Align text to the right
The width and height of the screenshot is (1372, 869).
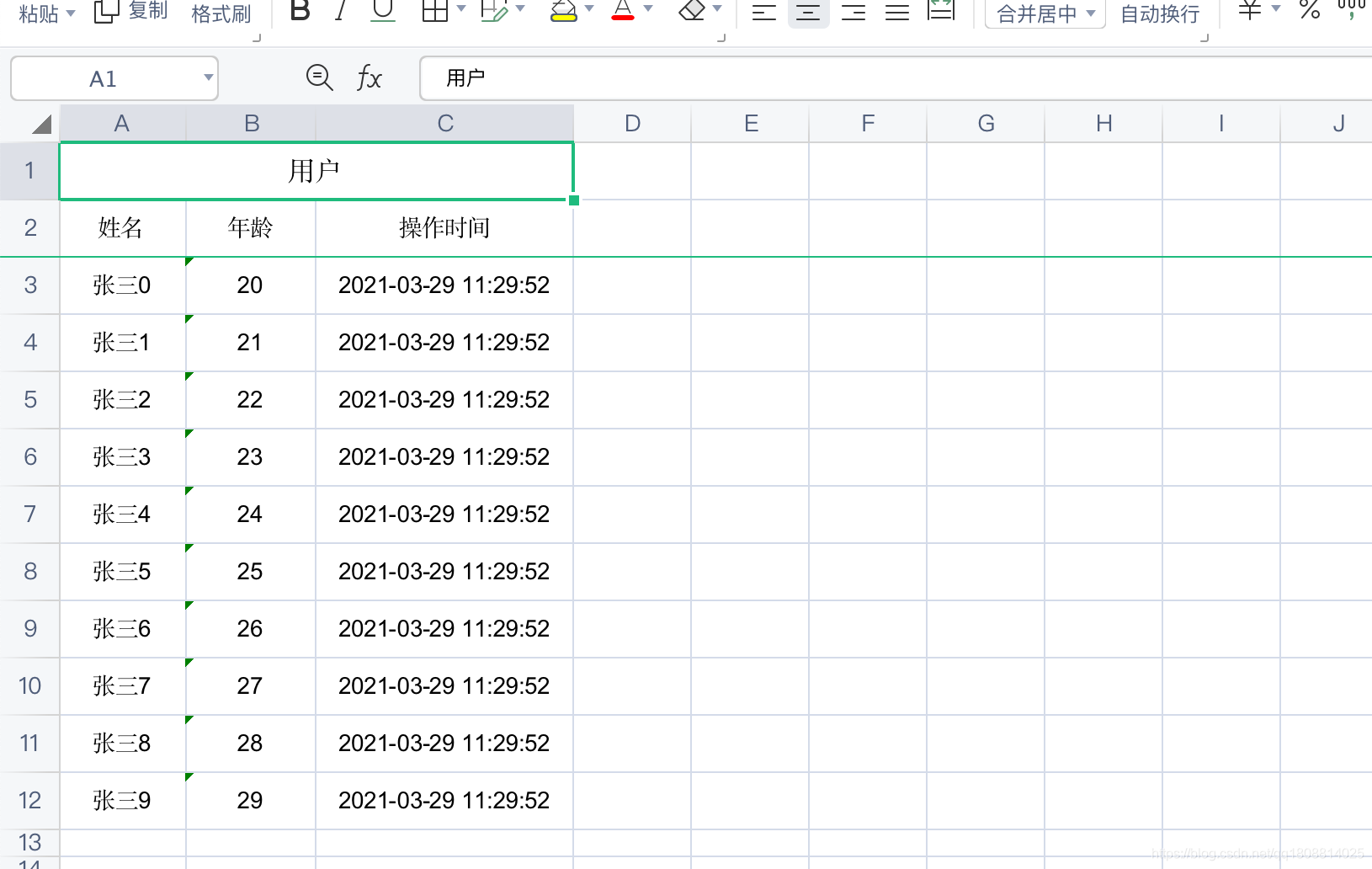point(854,12)
